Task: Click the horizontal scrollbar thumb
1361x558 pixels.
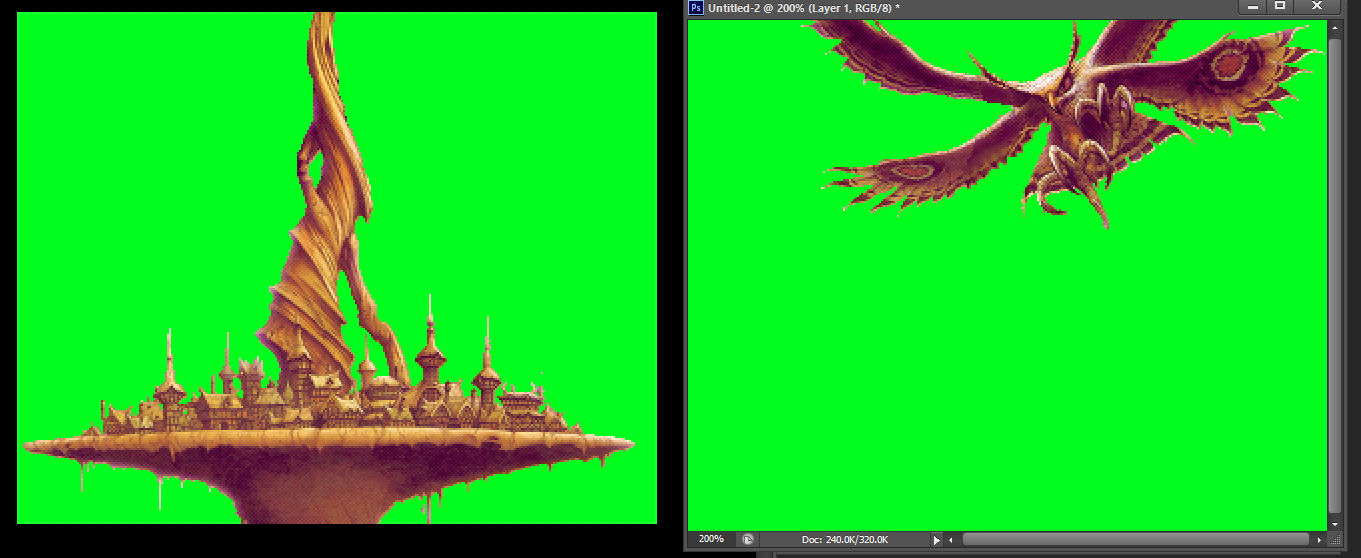Action: tap(1135, 540)
